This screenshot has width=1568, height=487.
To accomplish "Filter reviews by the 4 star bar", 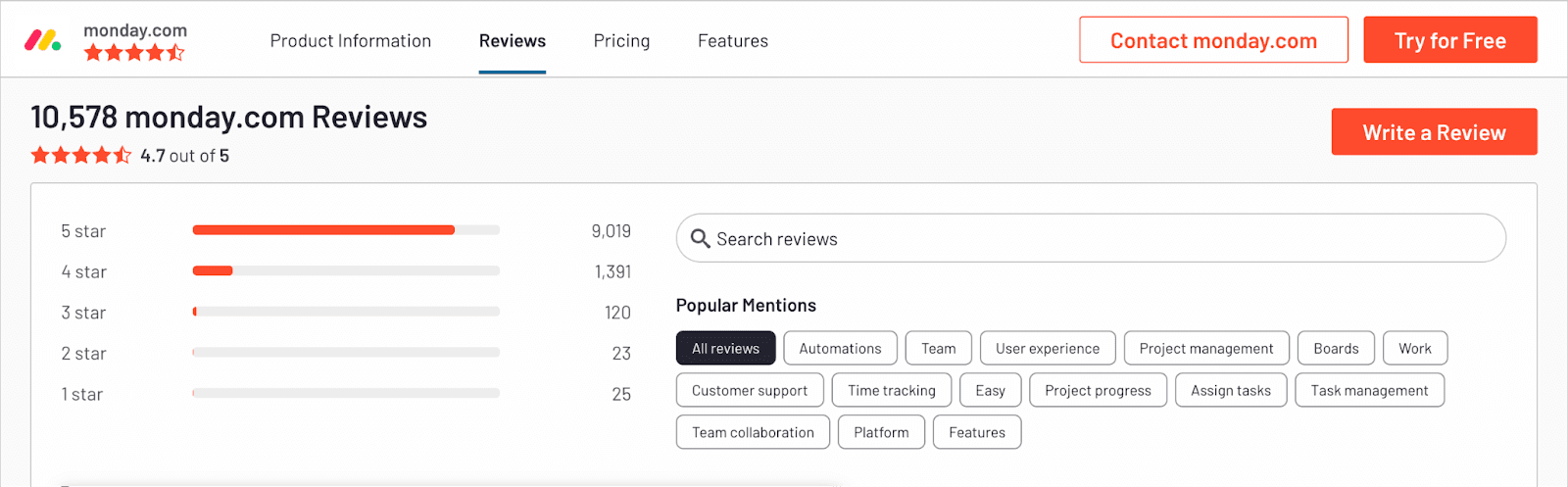I will [x=346, y=271].
